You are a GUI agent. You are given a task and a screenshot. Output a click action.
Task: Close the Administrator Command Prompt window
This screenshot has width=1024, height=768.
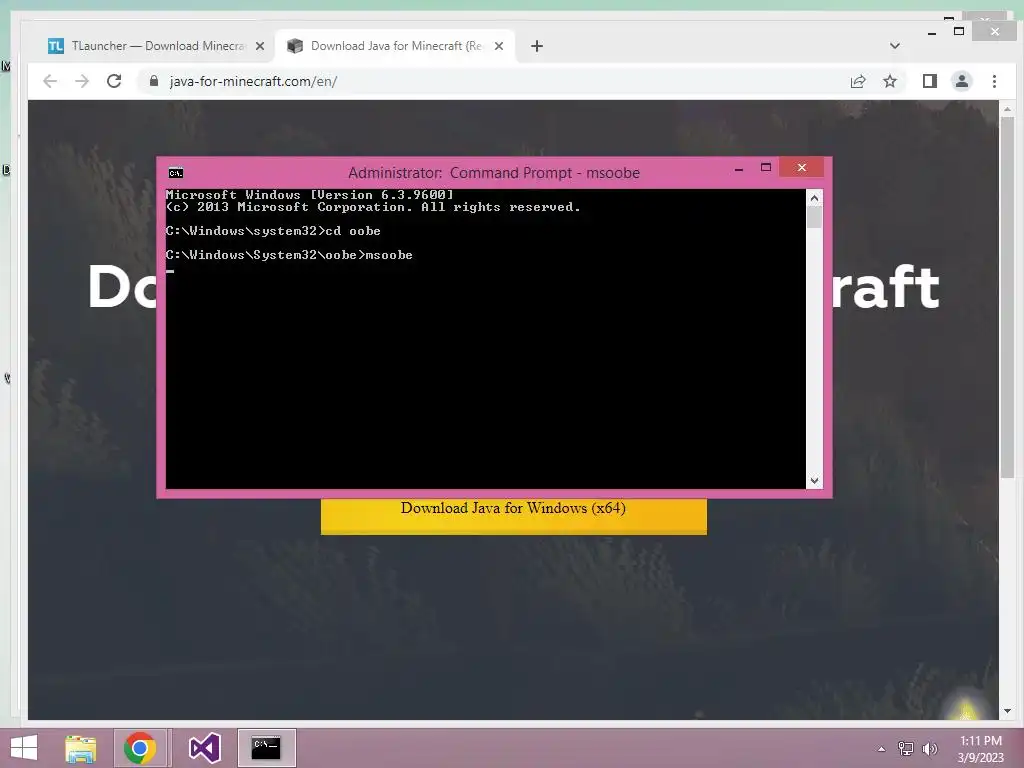coord(801,168)
